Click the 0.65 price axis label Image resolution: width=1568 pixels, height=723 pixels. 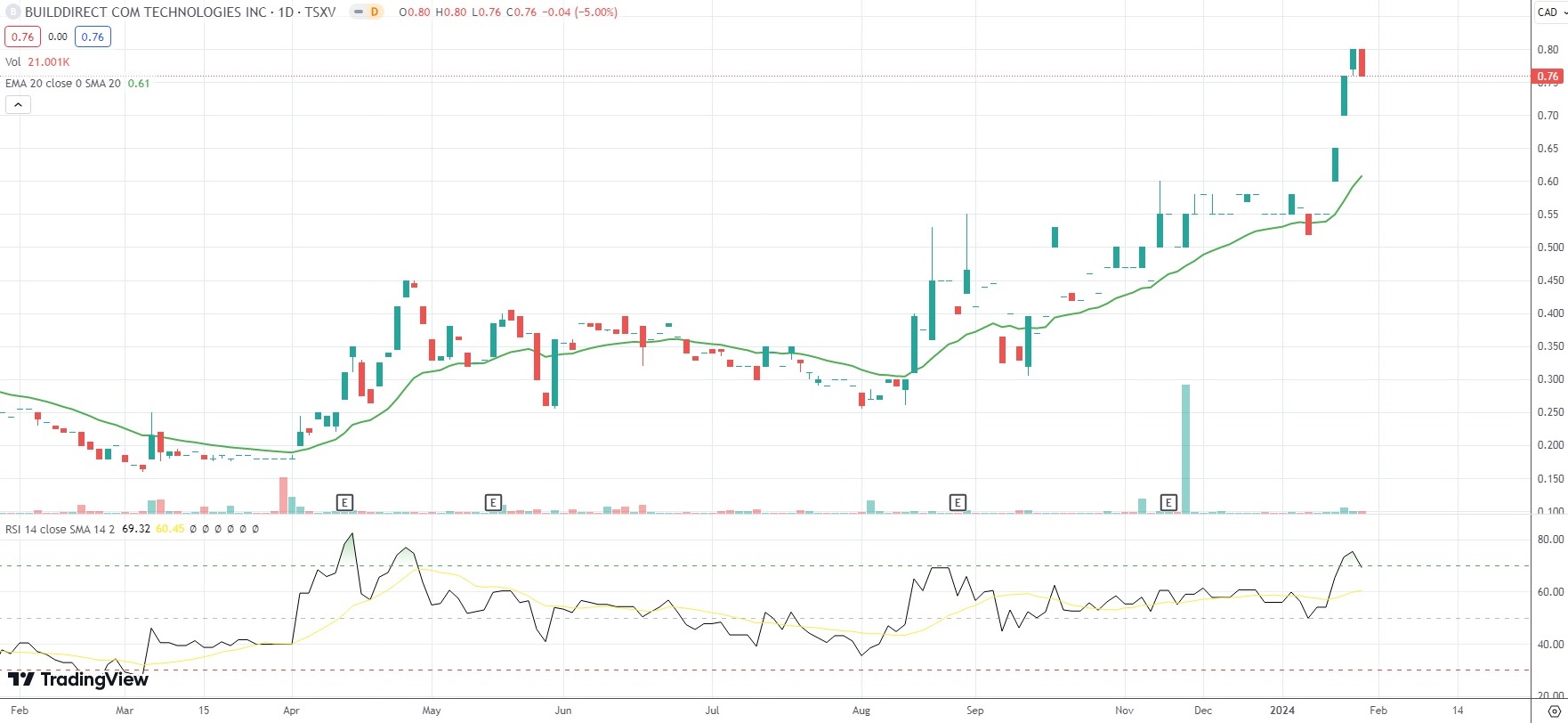pyautogui.click(x=1548, y=149)
